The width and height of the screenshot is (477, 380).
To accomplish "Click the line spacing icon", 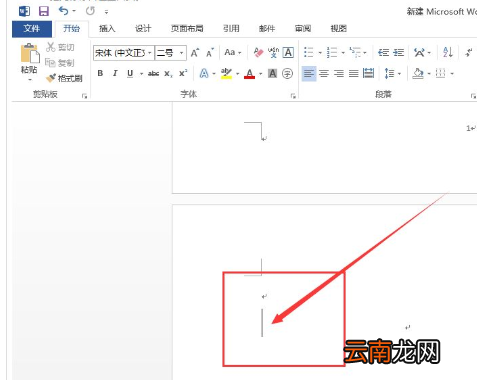I will [x=389, y=73].
